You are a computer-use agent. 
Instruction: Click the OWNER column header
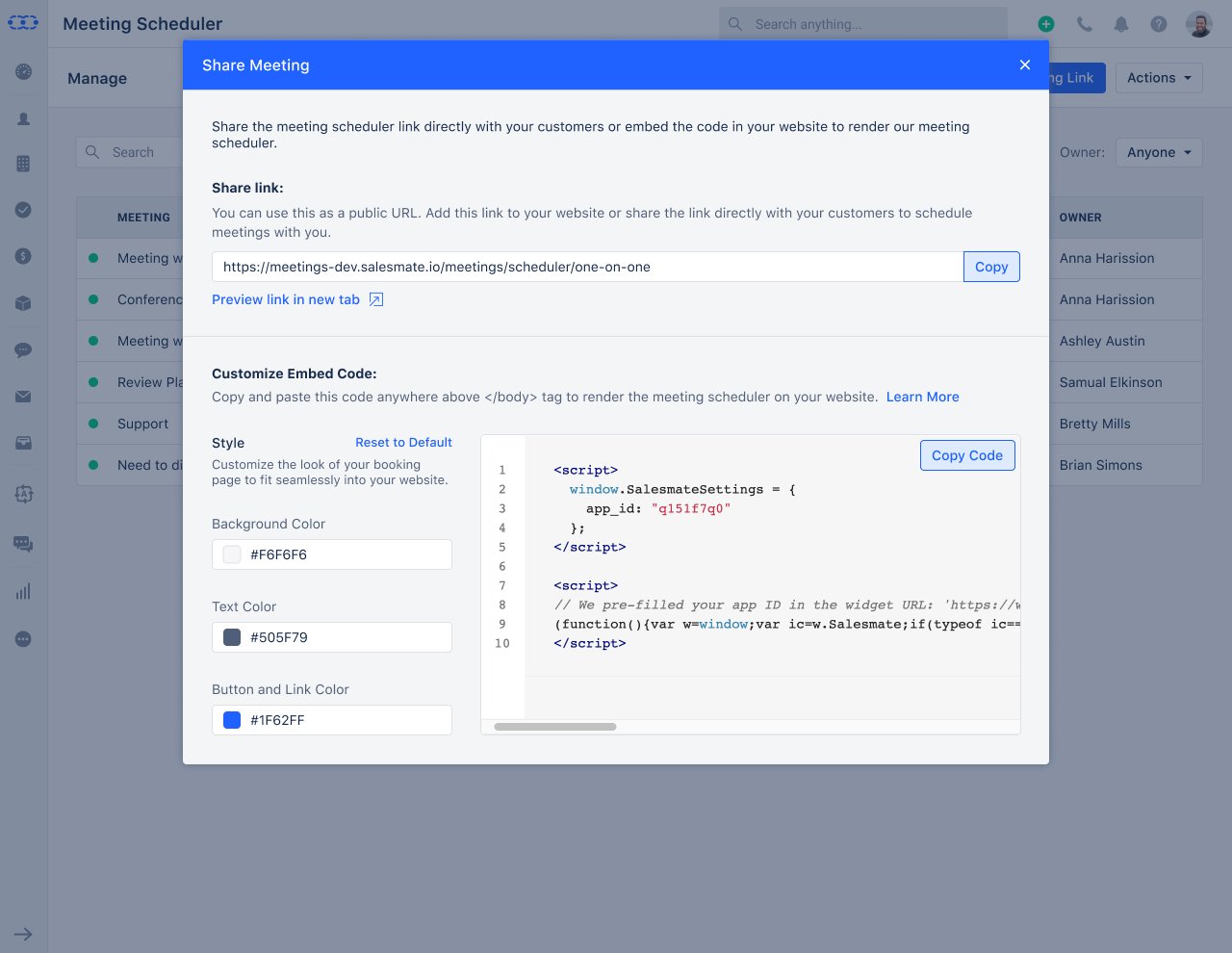1080,218
